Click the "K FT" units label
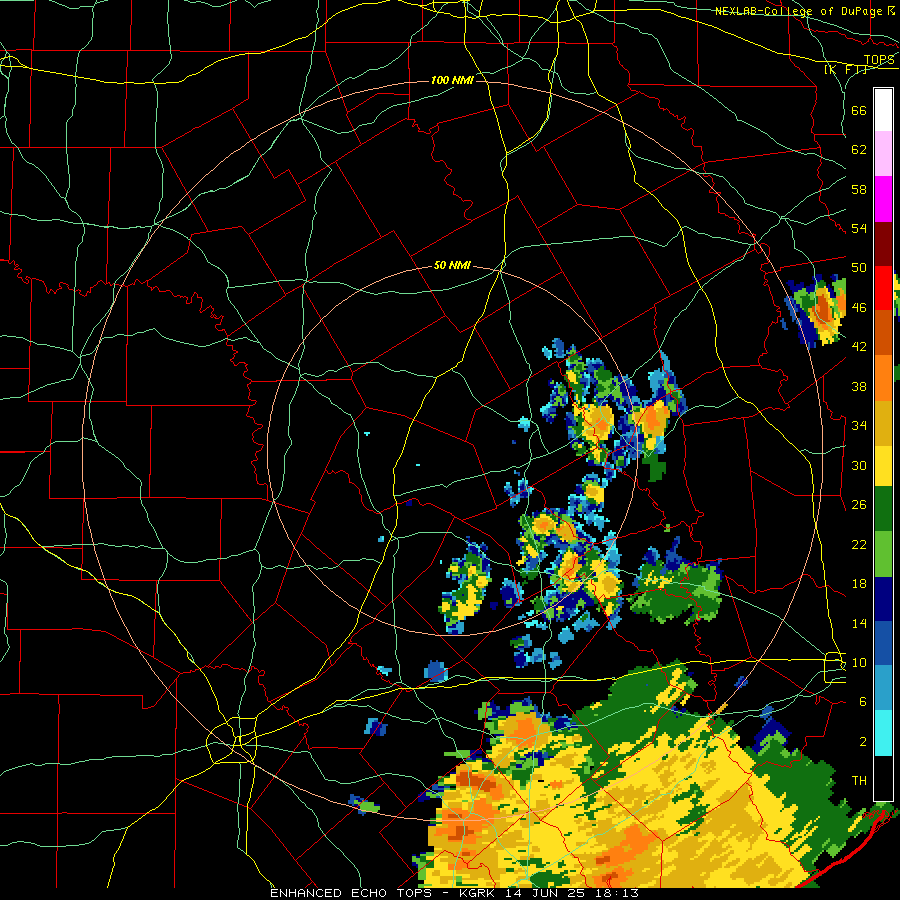 tap(845, 69)
